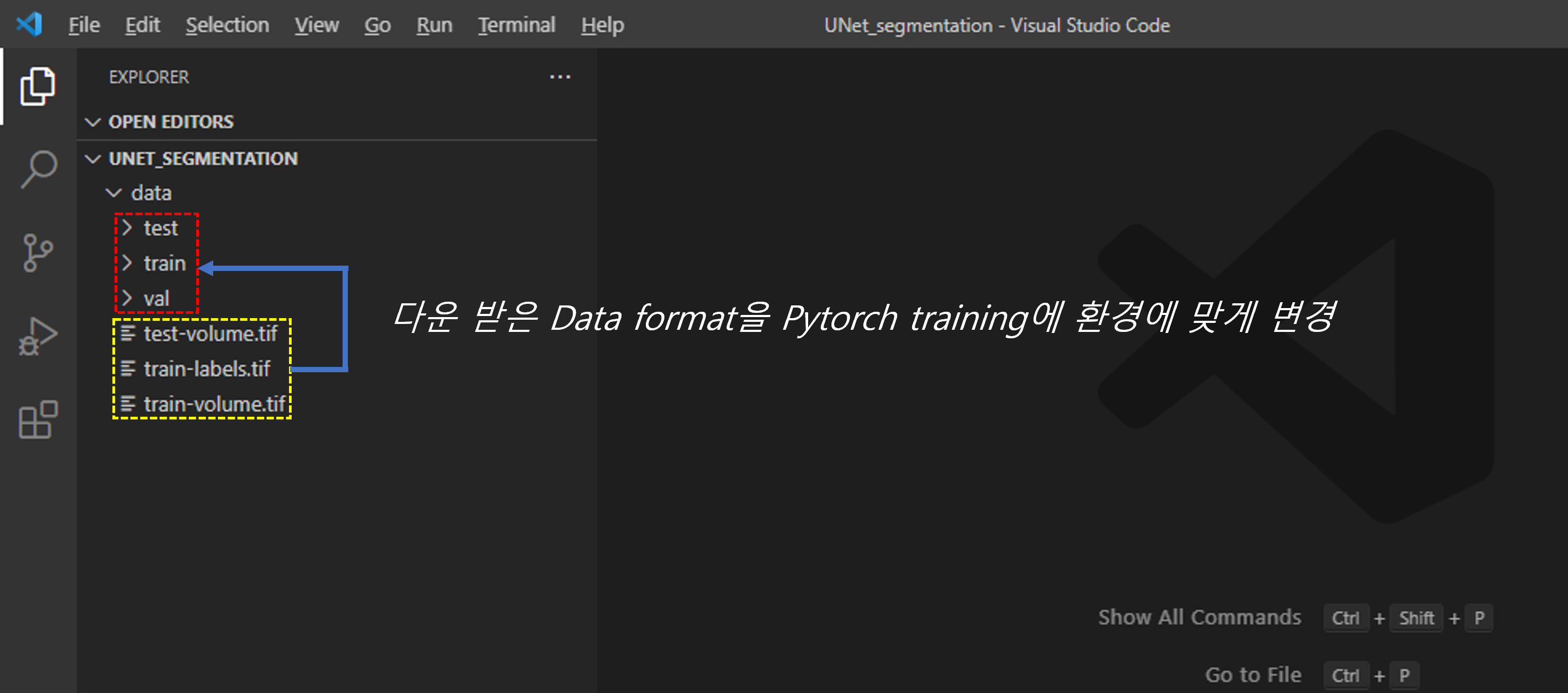Open Explorer more actions ellipsis
The height and width of the screenshot is (693, 1568).
tap(559, 77)
